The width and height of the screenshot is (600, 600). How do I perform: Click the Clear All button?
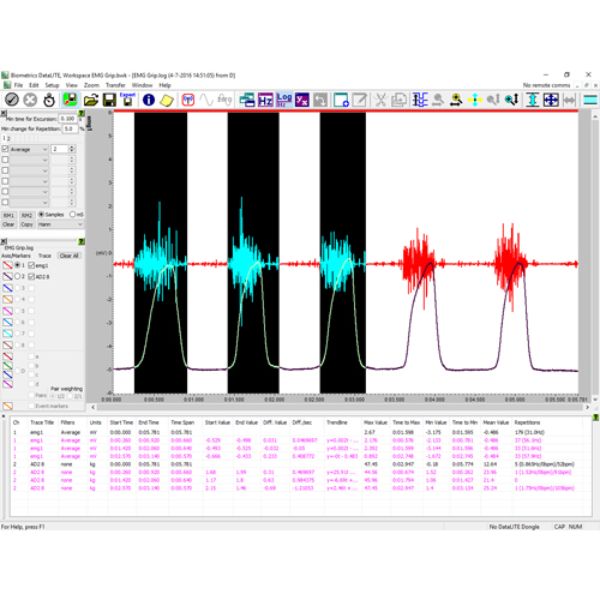[x=69, y=255]
